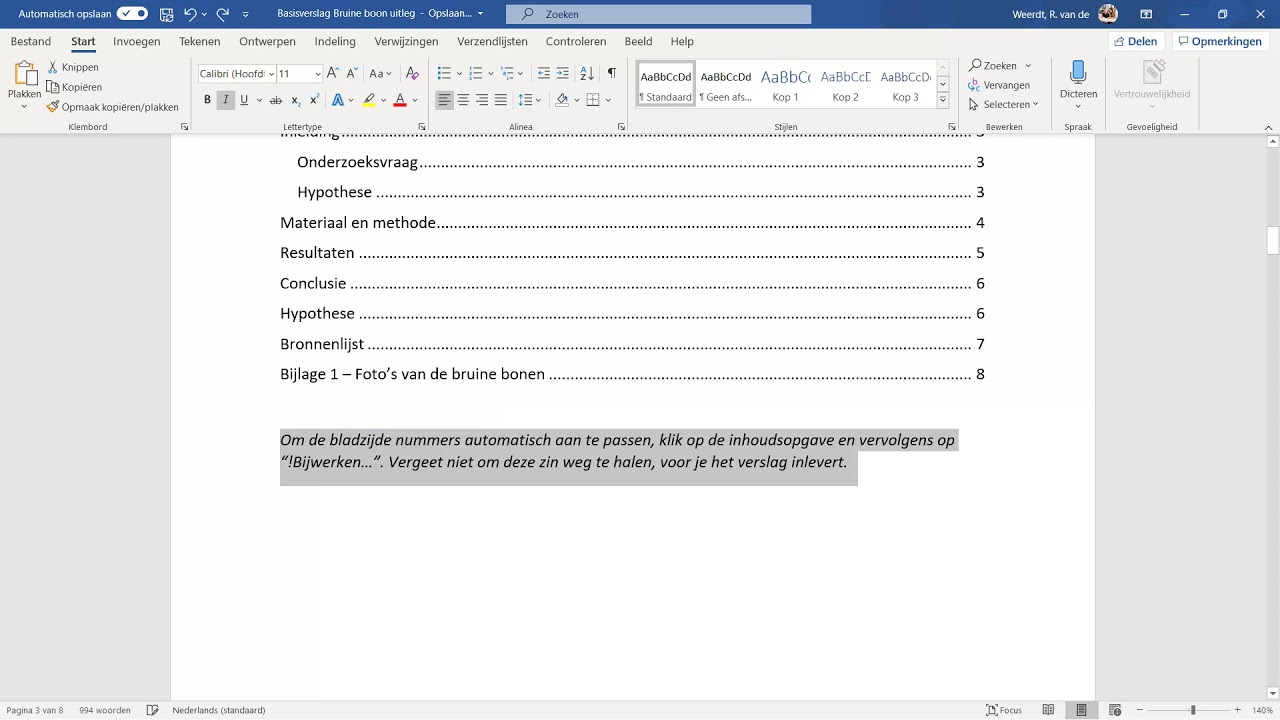Click the Zoeken search box in title bar
Screen dimensions: 1280x720
click(x=658, y=14)
